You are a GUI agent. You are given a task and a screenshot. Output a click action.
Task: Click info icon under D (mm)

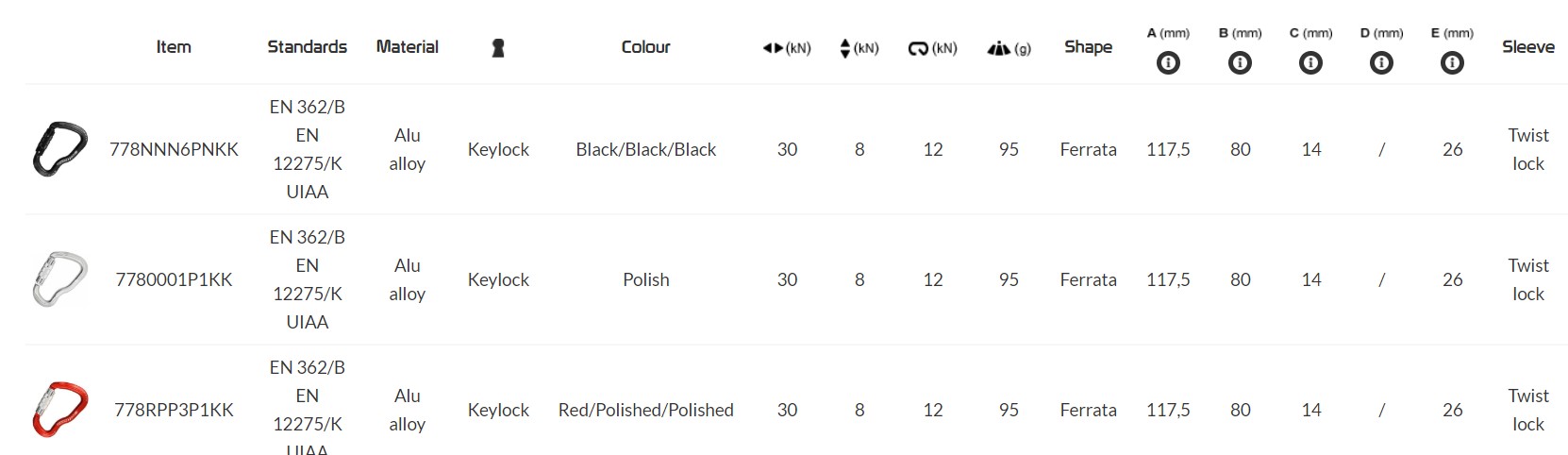point(1381,63)
